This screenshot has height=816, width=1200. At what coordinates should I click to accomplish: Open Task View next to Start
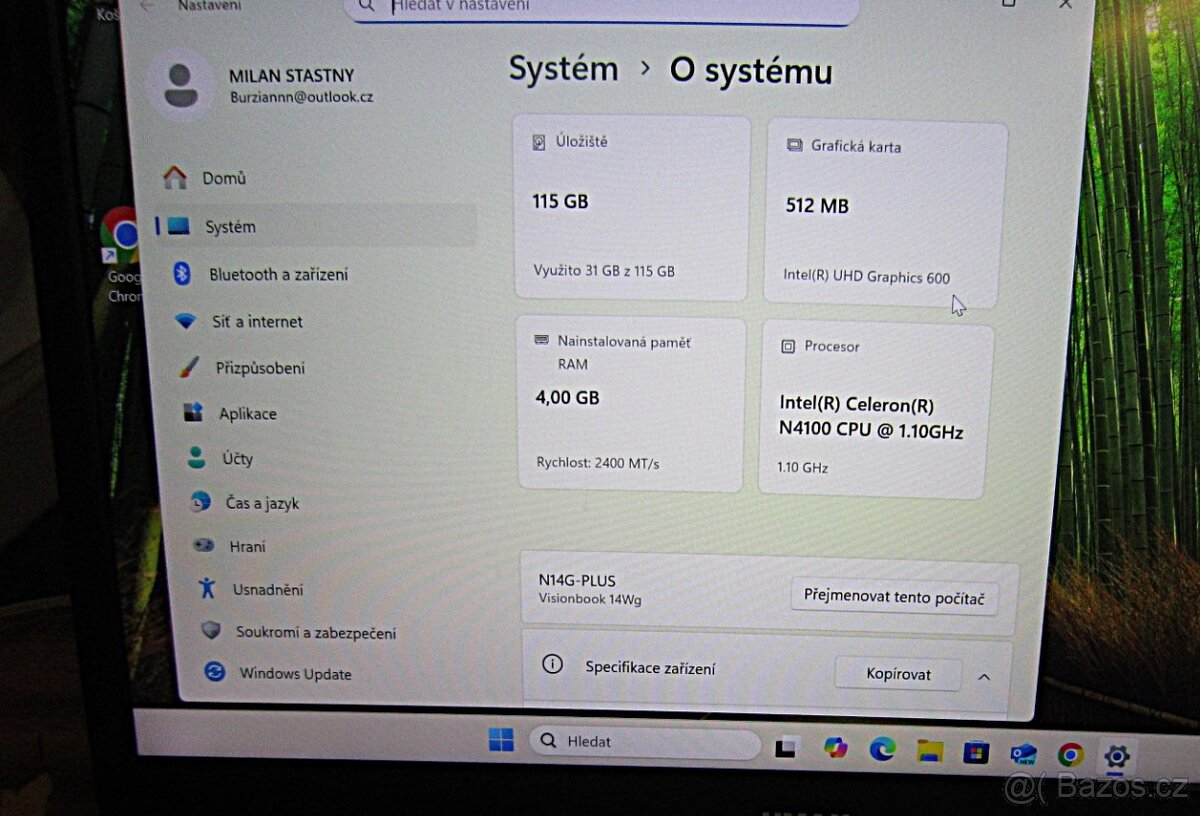click(x=787, y=746)
